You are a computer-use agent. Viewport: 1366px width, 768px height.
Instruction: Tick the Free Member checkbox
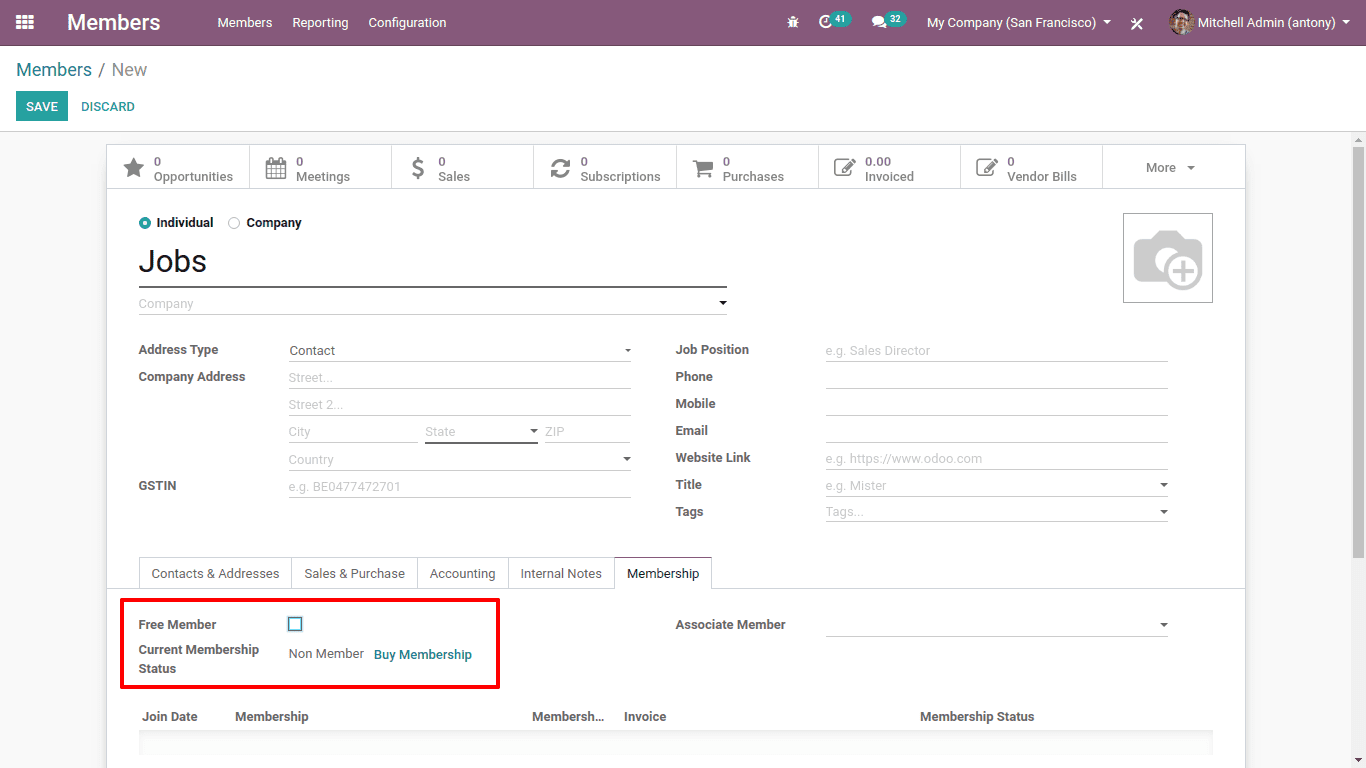click(x=295, y=624)
